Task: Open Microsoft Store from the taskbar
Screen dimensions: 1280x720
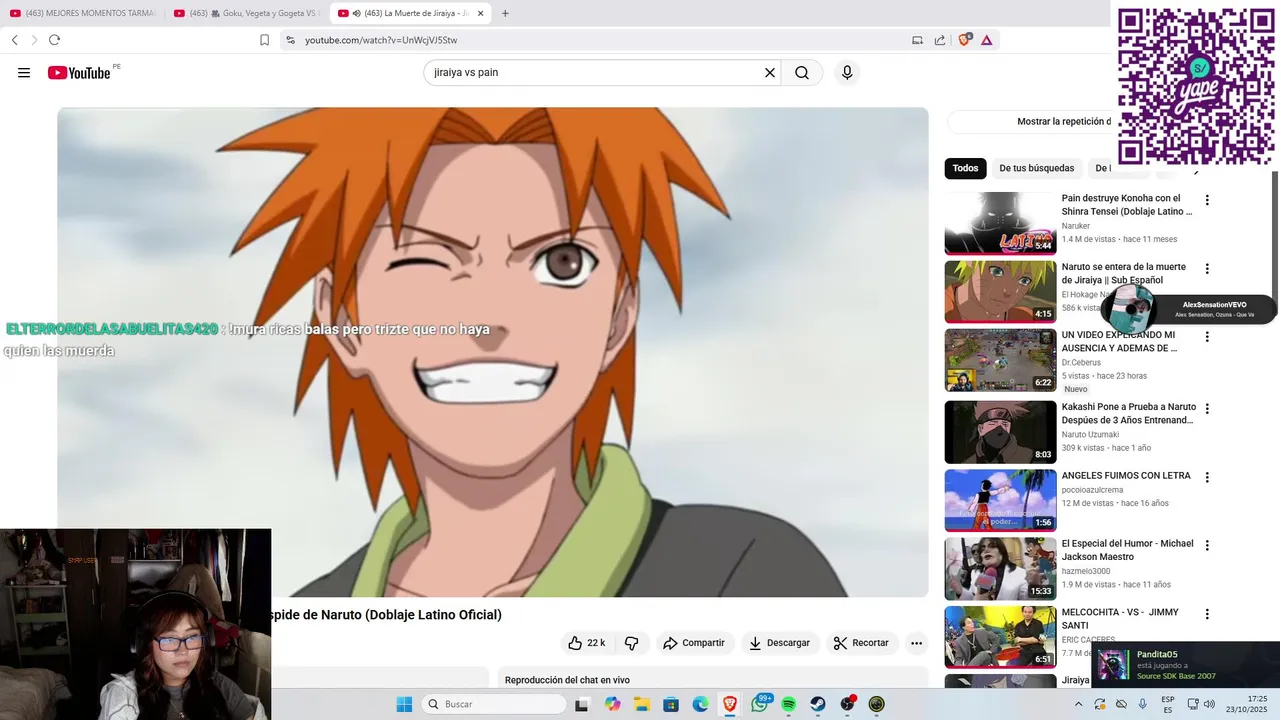Action: point(671,704)
